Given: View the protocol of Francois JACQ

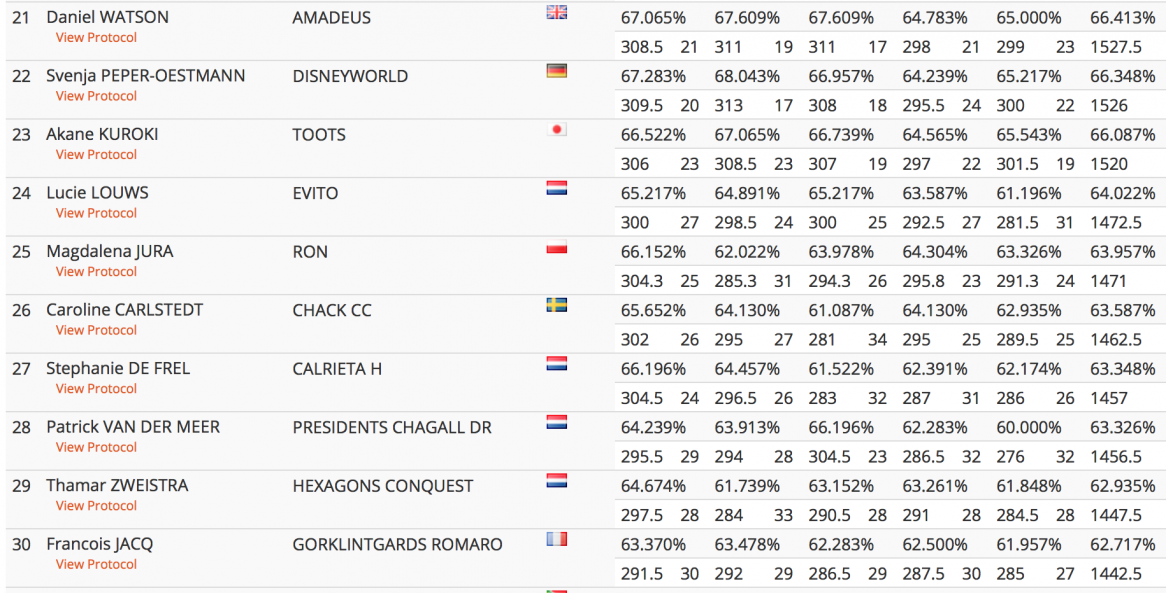Looking at the screenshot, I should tap(96, 564).
